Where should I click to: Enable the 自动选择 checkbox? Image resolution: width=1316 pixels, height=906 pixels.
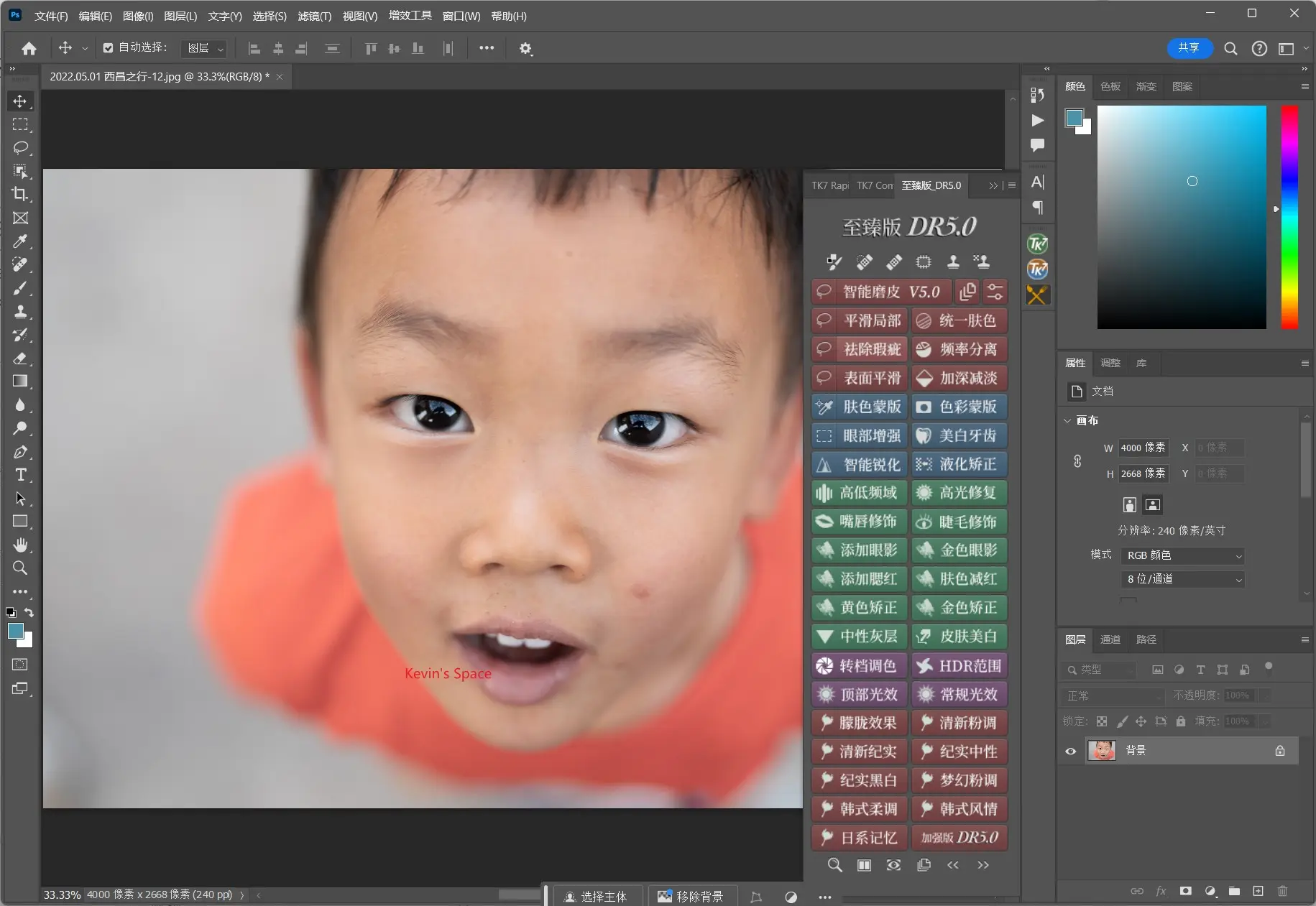[x=108, y=47]
